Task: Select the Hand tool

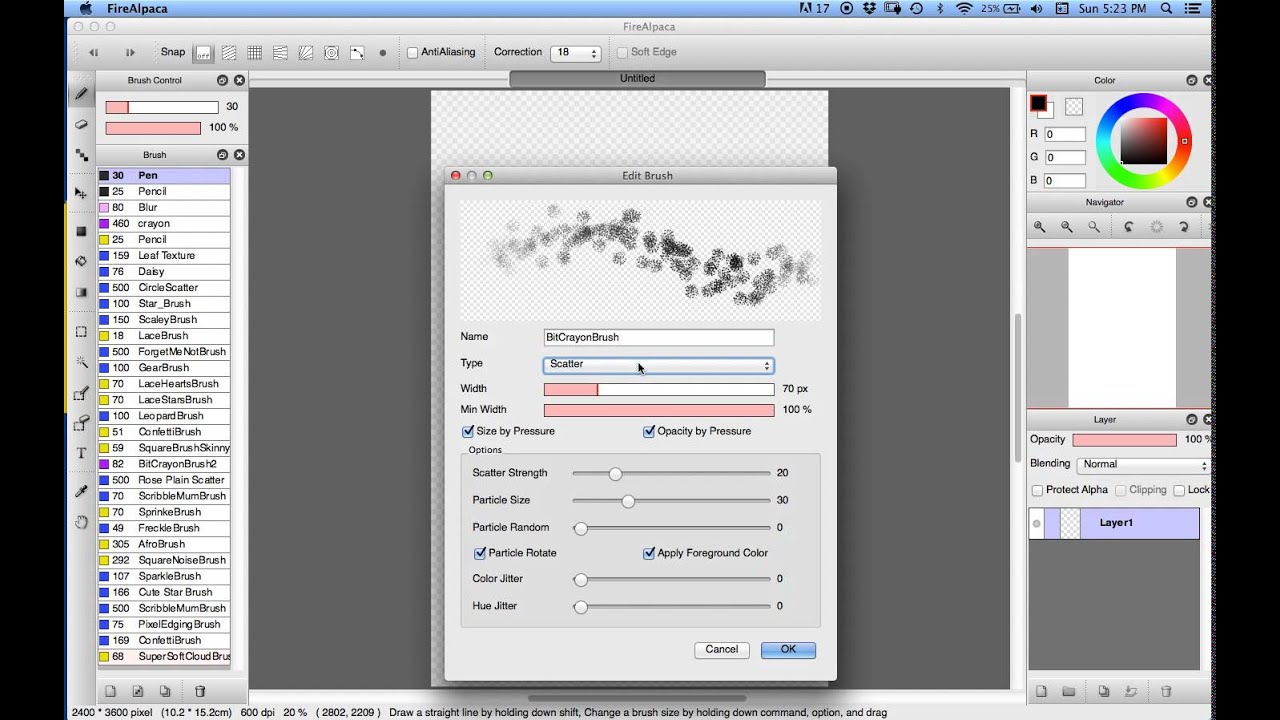Action: [81, 522]
